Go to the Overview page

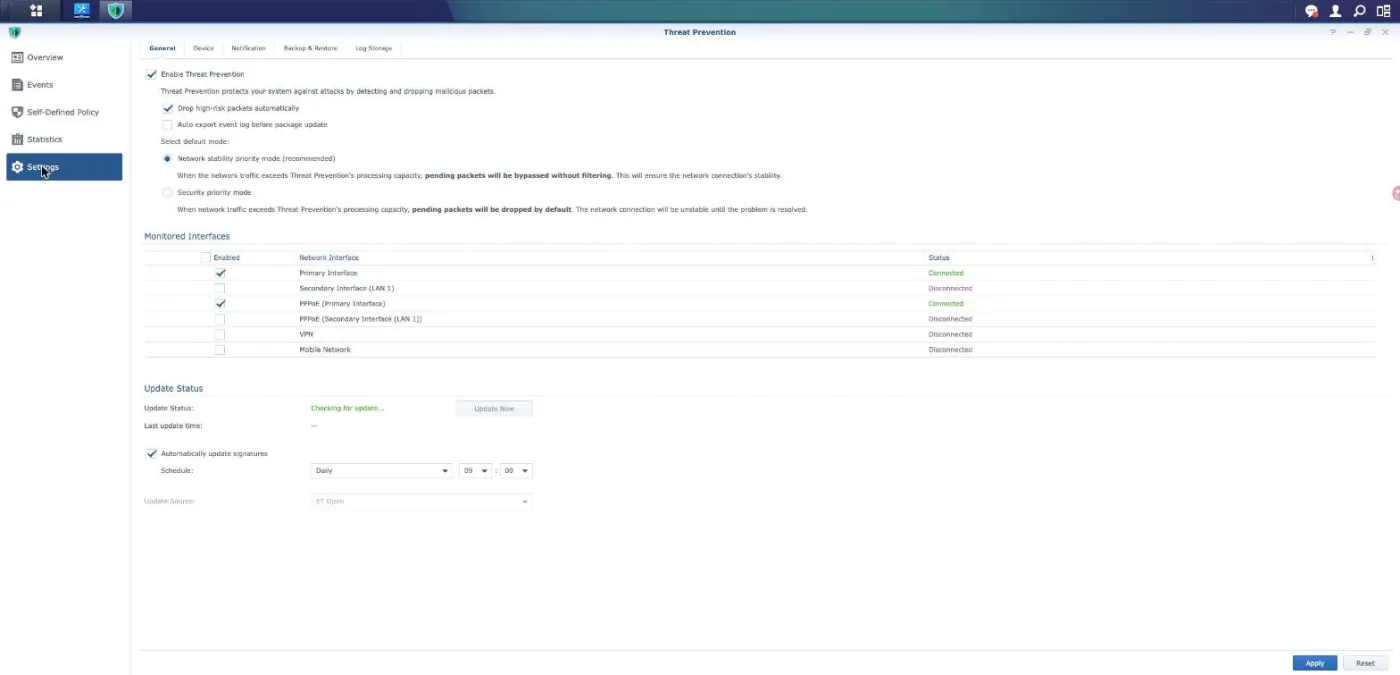tap(64, 58)
